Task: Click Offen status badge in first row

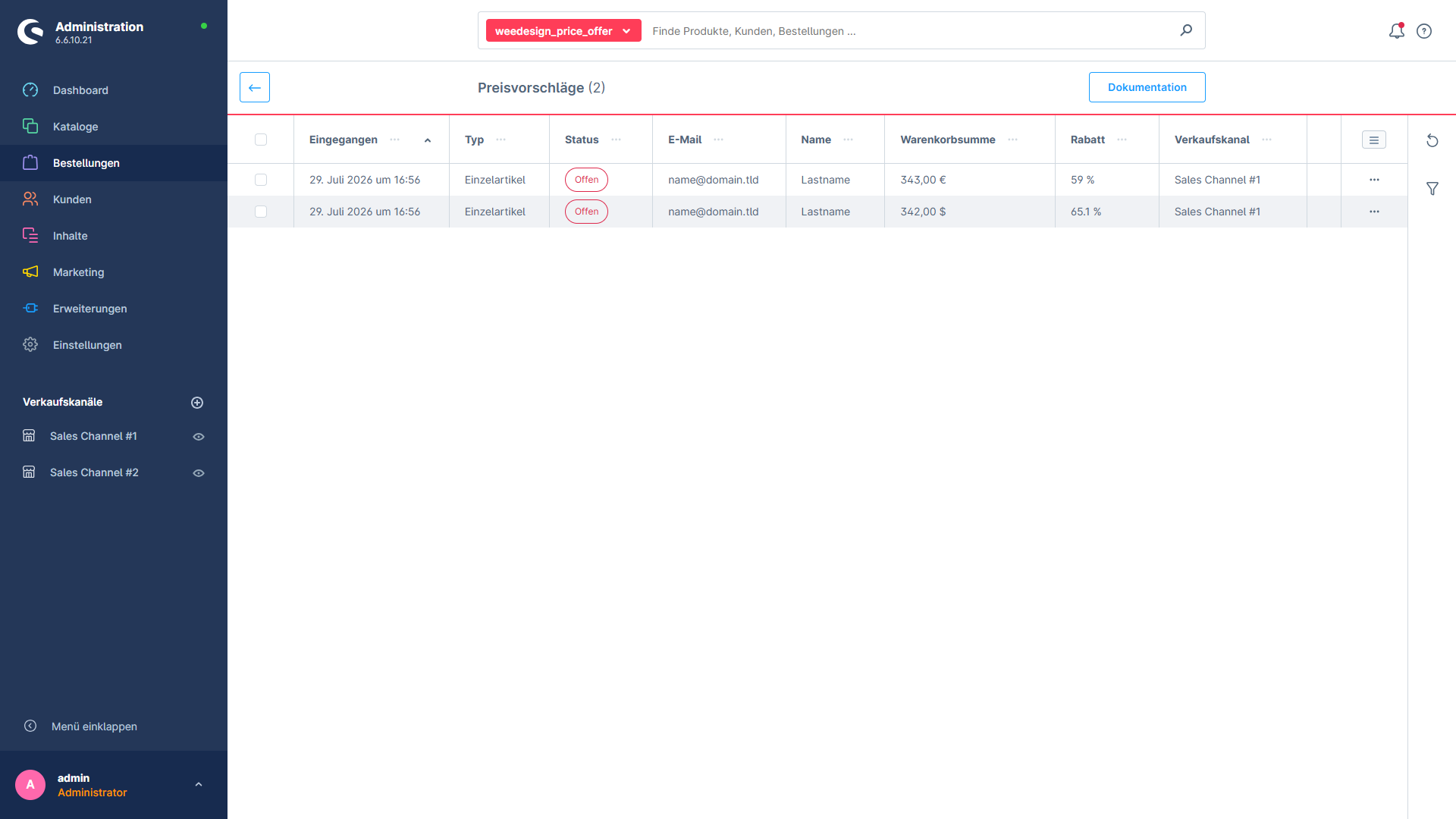Action: click(586, 180)
